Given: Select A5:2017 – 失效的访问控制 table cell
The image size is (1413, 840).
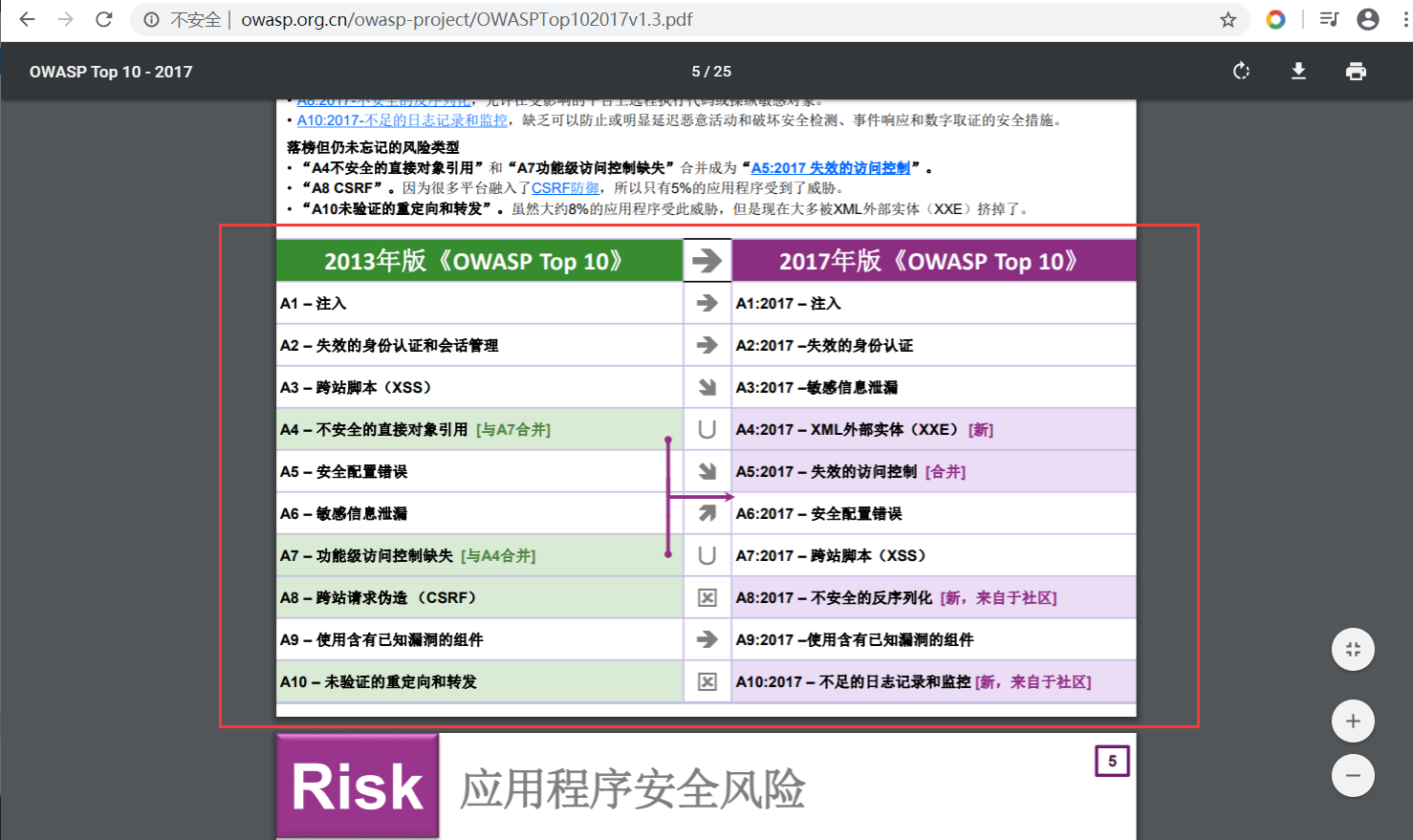Looking at the screenshot, I should (x=934, y=471).
